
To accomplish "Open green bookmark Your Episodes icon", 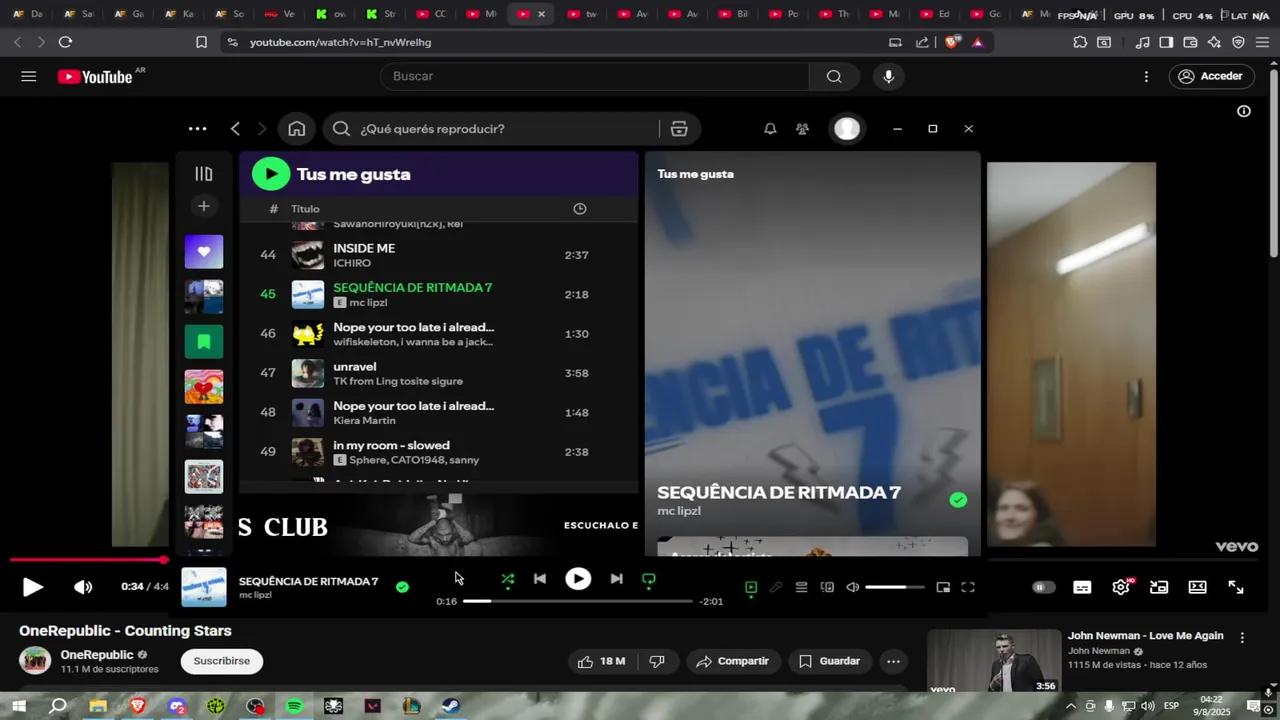I will (x=204, y=342).
